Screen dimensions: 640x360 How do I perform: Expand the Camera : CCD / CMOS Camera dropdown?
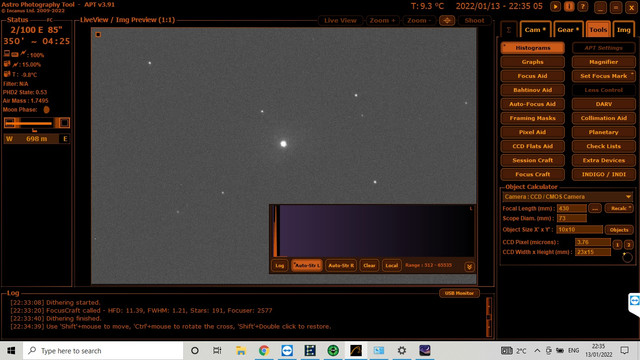click(x=568, y=197)
